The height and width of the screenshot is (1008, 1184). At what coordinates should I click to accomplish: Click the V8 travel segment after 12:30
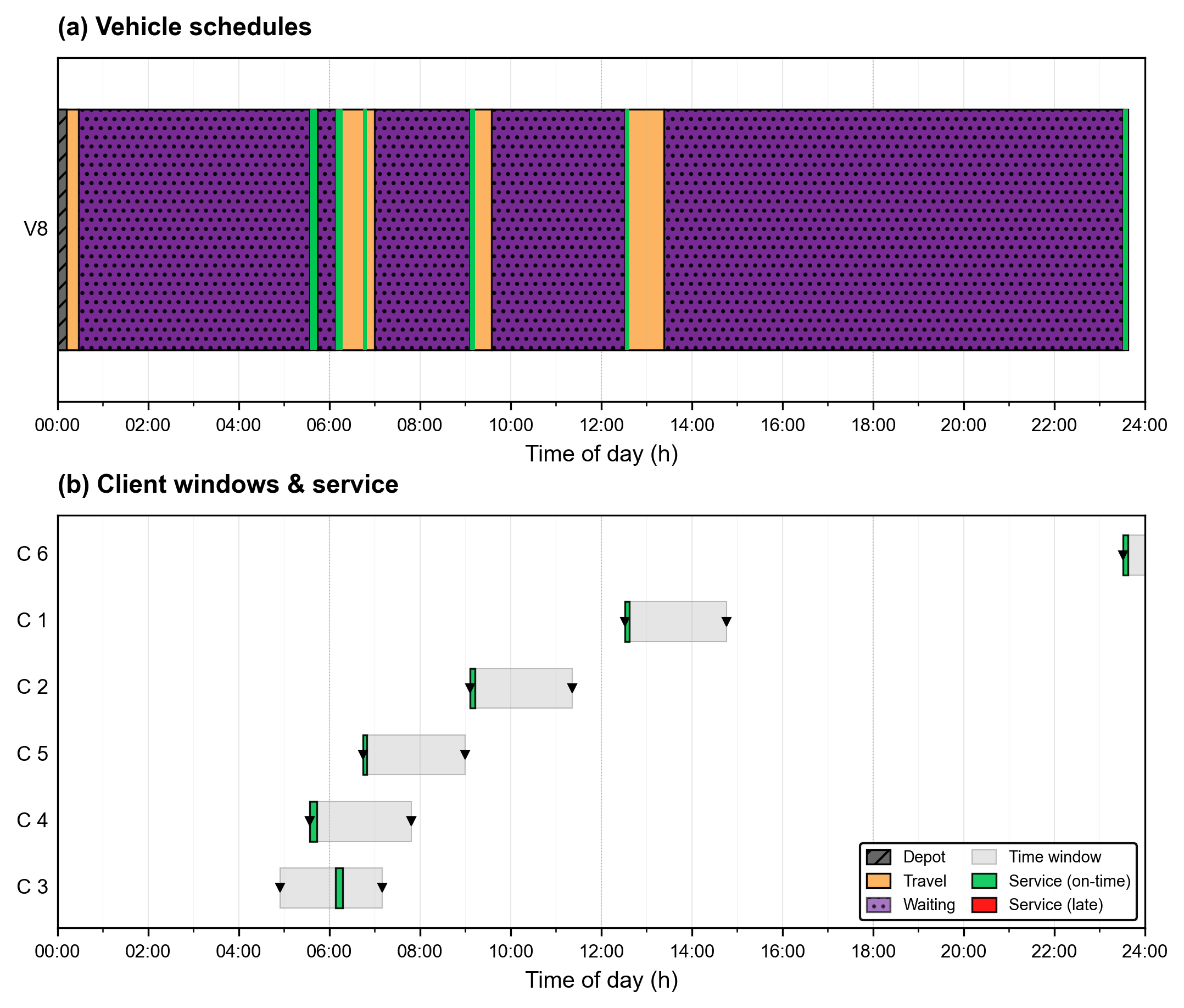pyautogui.click(x=646, y=230)
